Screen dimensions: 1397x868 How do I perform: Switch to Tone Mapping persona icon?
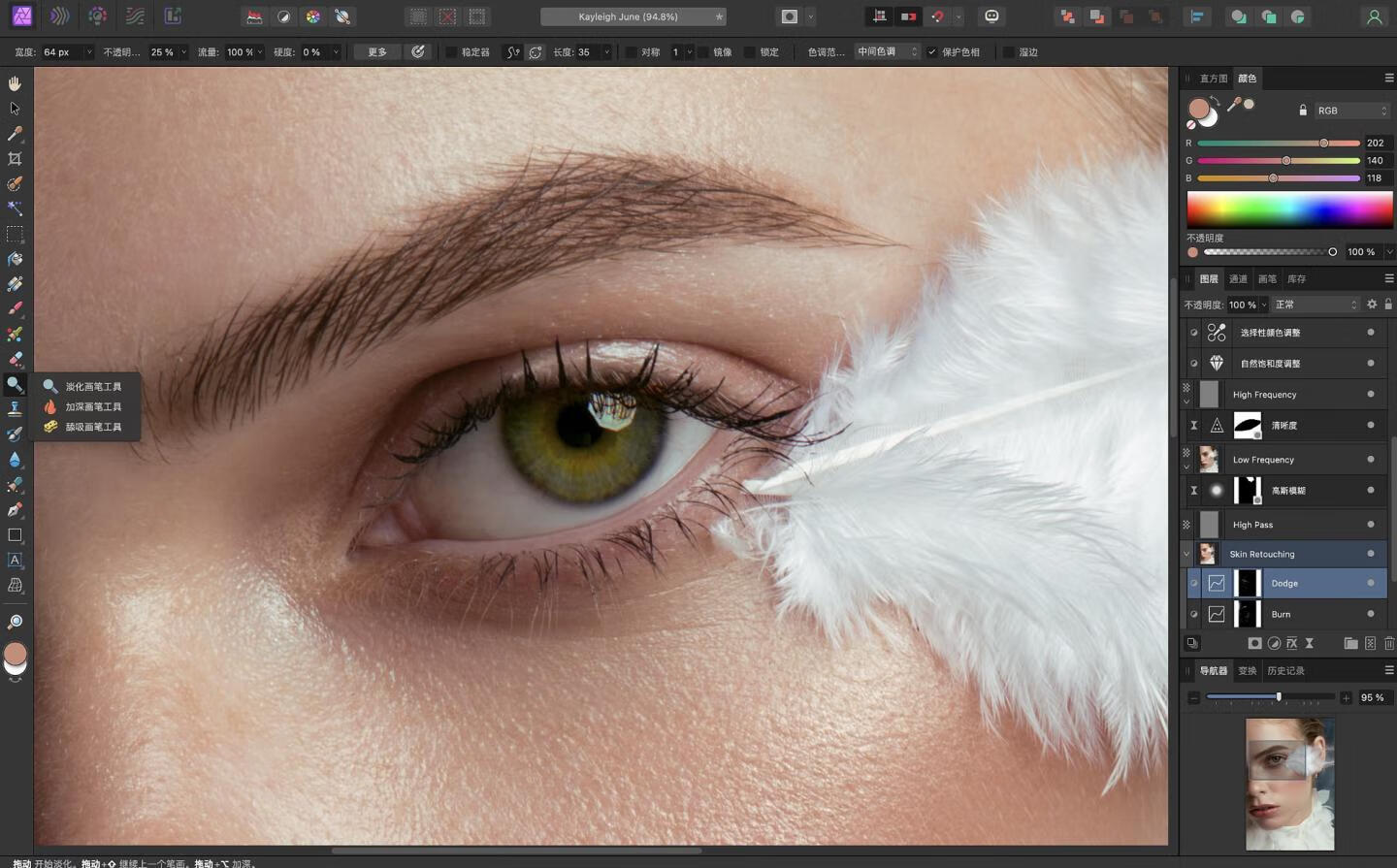pyautogui.click(x=135, y=16)
